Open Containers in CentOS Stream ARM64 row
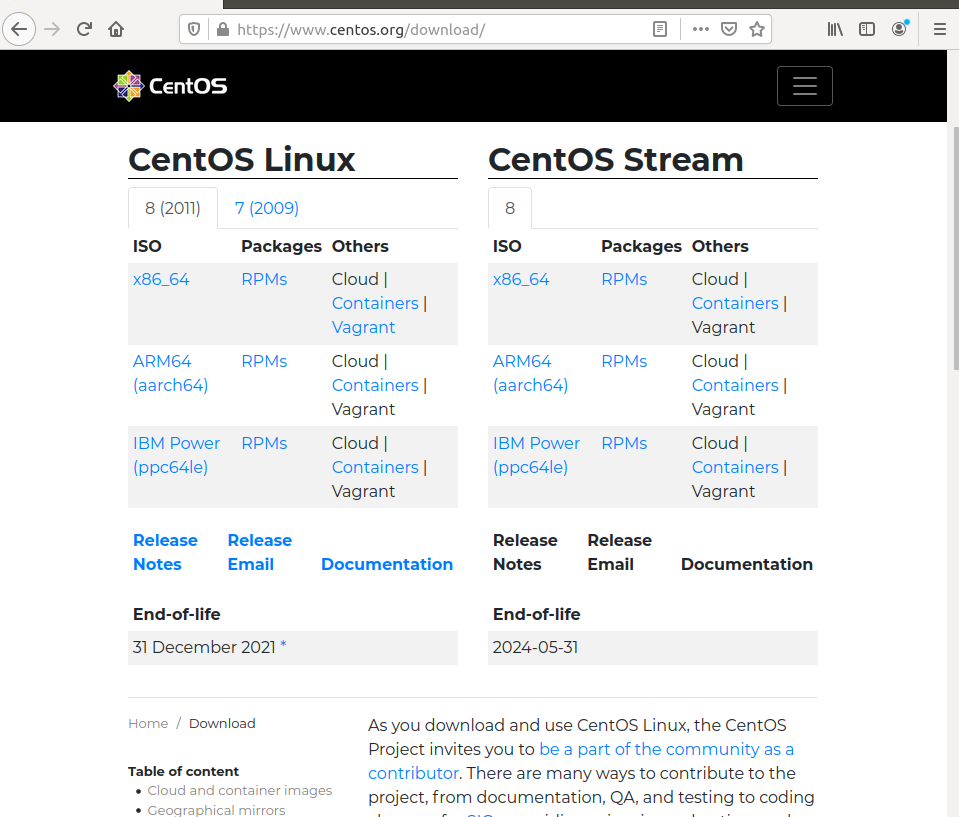This screenshot has height=817, width=959. (735, 385)
